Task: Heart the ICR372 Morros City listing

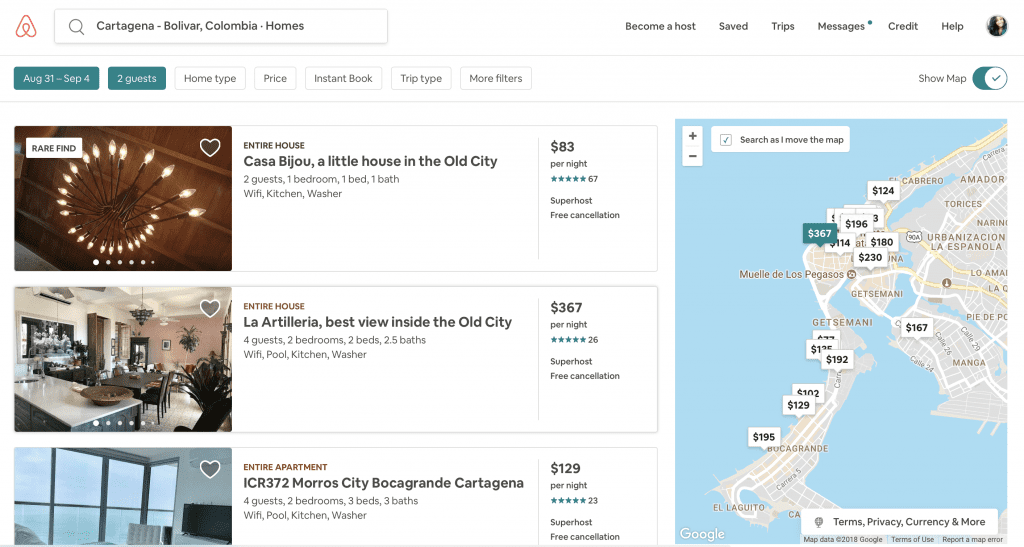Action: [x=209, y=469]
